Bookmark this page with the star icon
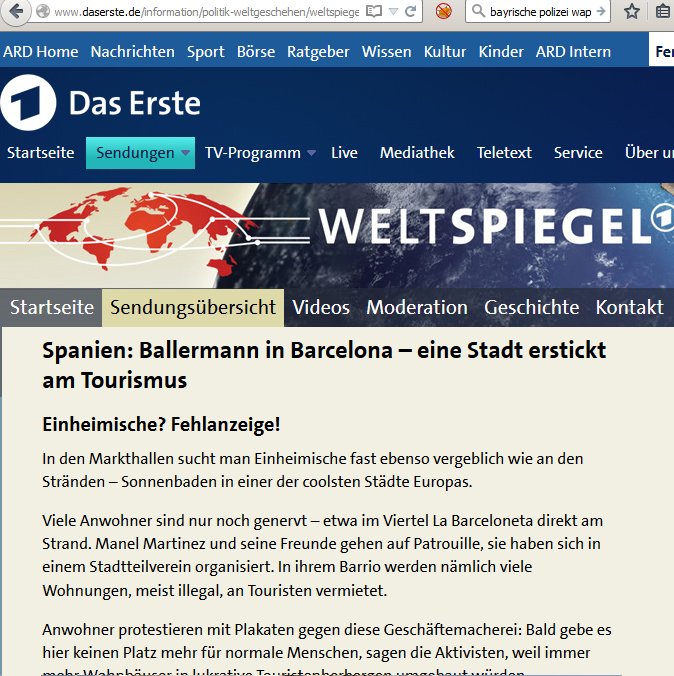The width and height of the screenshot is (674, 676). coord(632,11)
